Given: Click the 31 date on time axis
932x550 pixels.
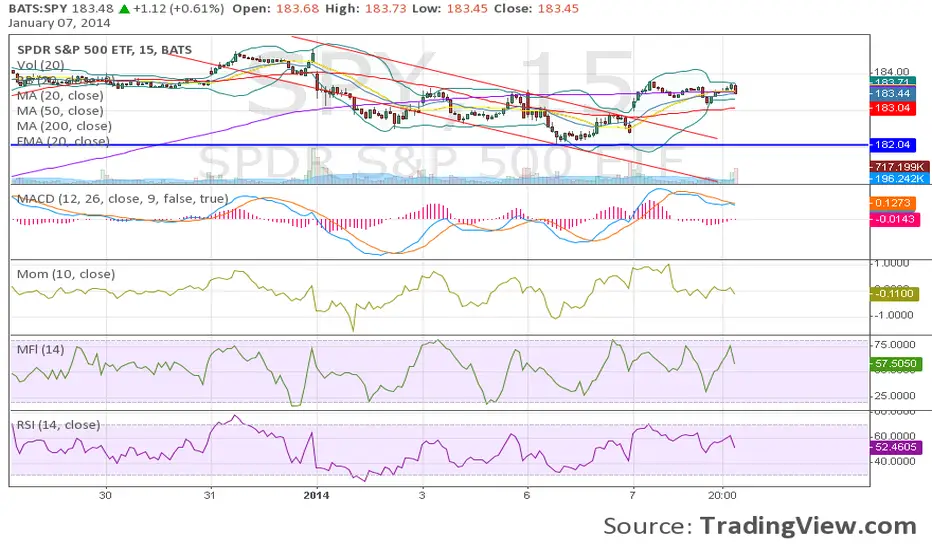Looking at the screenshot, I should (209, 495).
